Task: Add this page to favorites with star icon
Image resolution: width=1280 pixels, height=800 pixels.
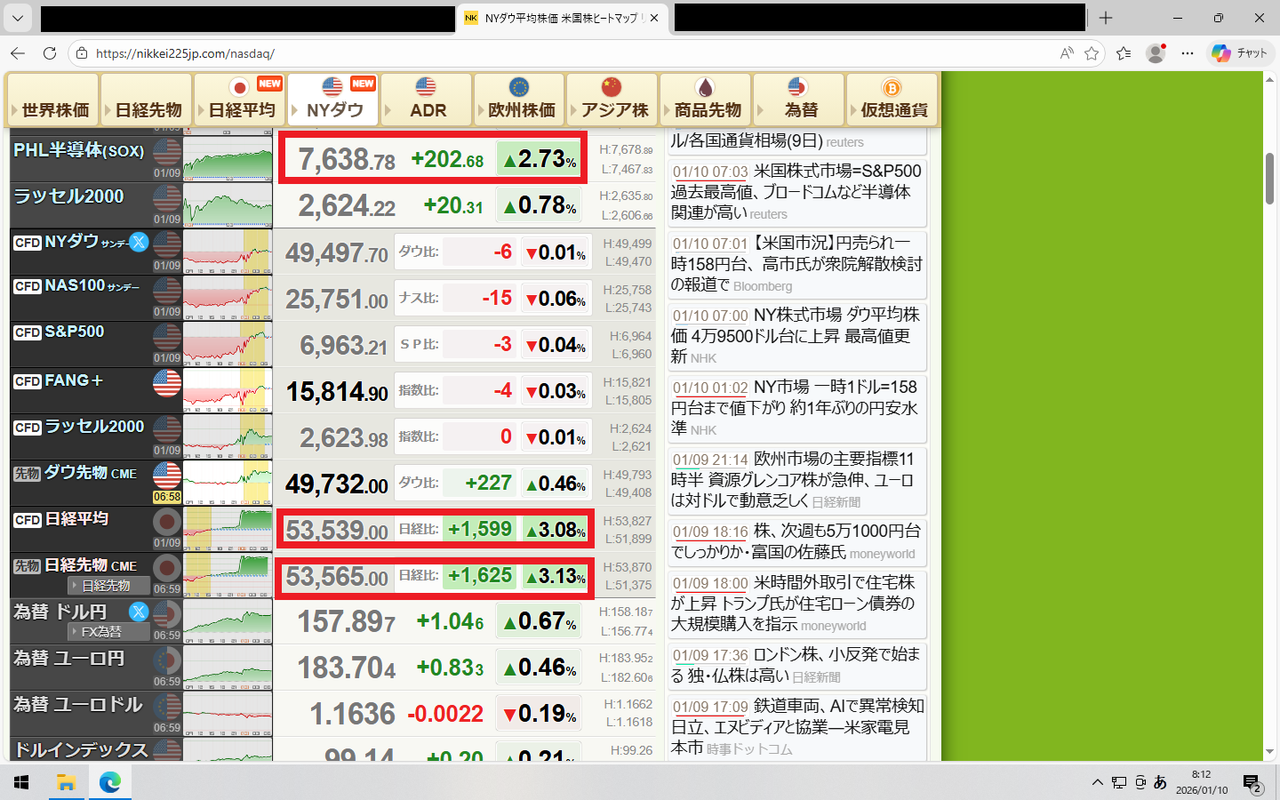Action: (1092, 53)
